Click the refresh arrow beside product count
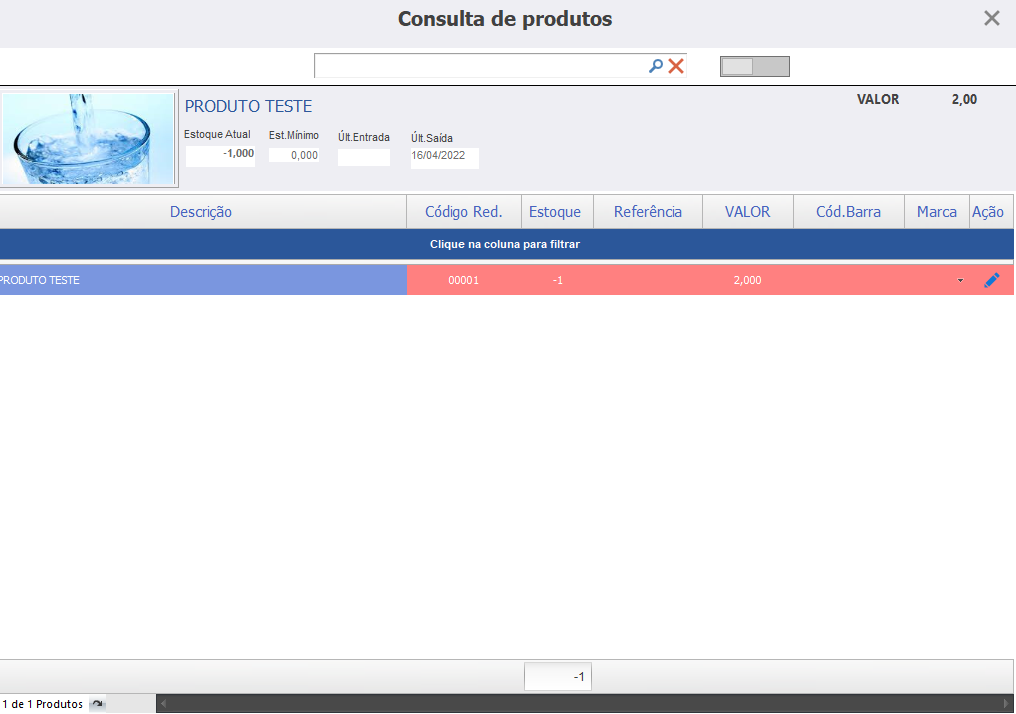The image size is (1016, 714). click(97, 704)
